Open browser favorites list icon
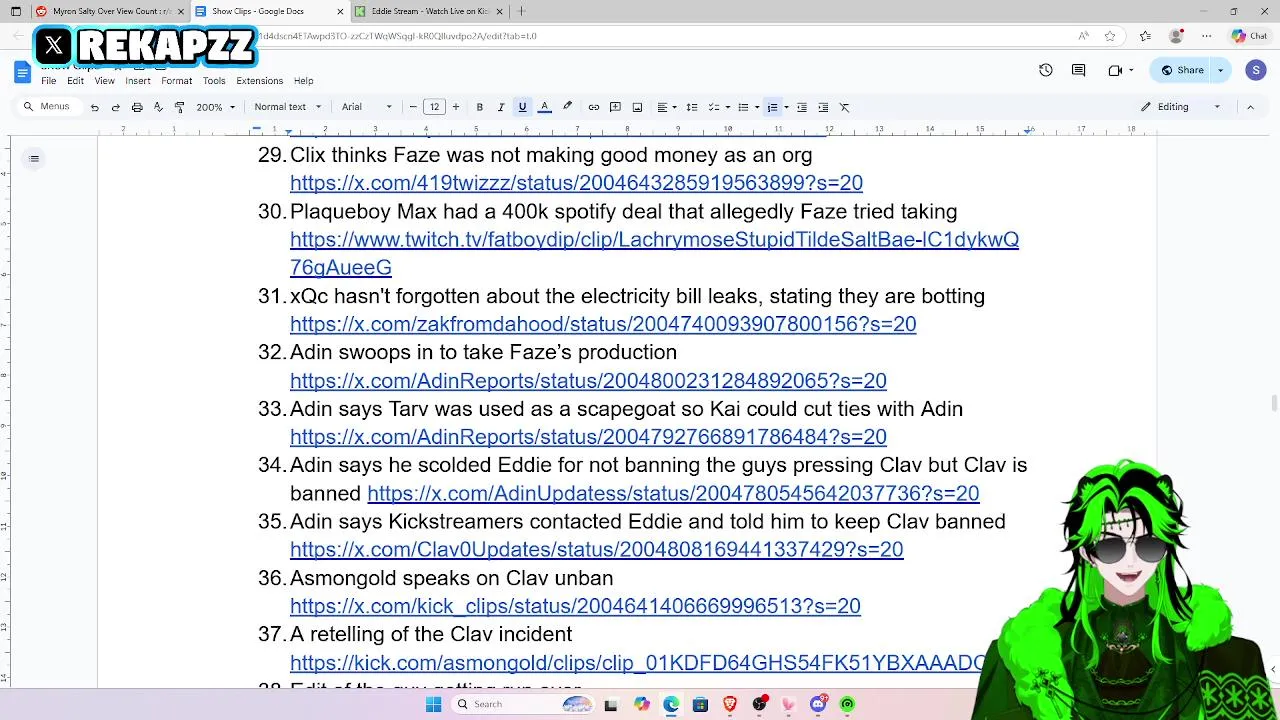1280x720 pixels. coord(1145,36)
